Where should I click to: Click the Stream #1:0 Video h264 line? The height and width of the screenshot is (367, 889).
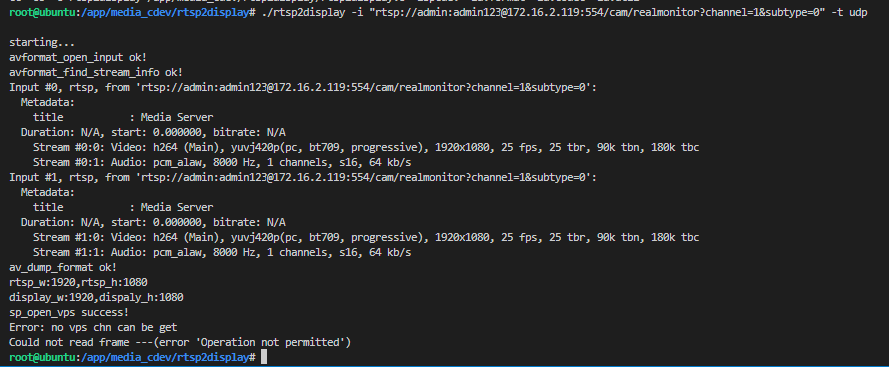point(366,237)
